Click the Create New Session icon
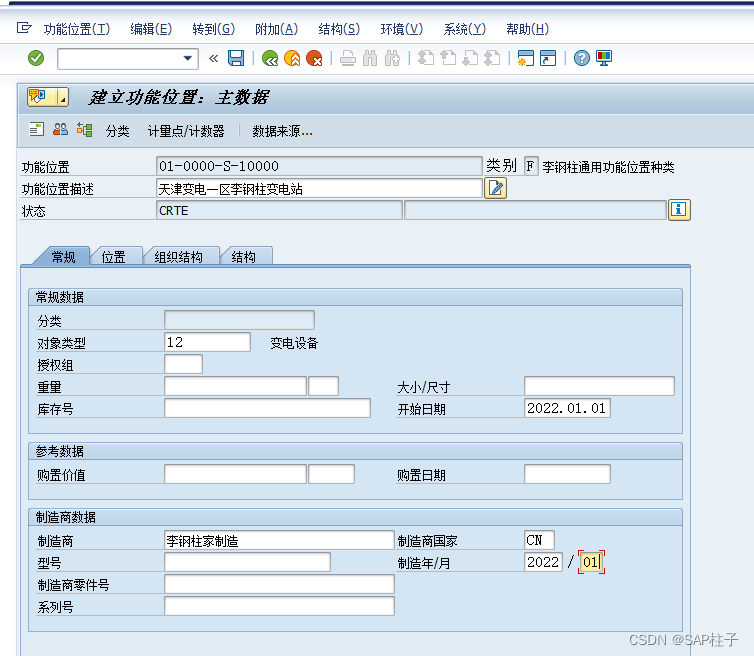 (526, 59)
